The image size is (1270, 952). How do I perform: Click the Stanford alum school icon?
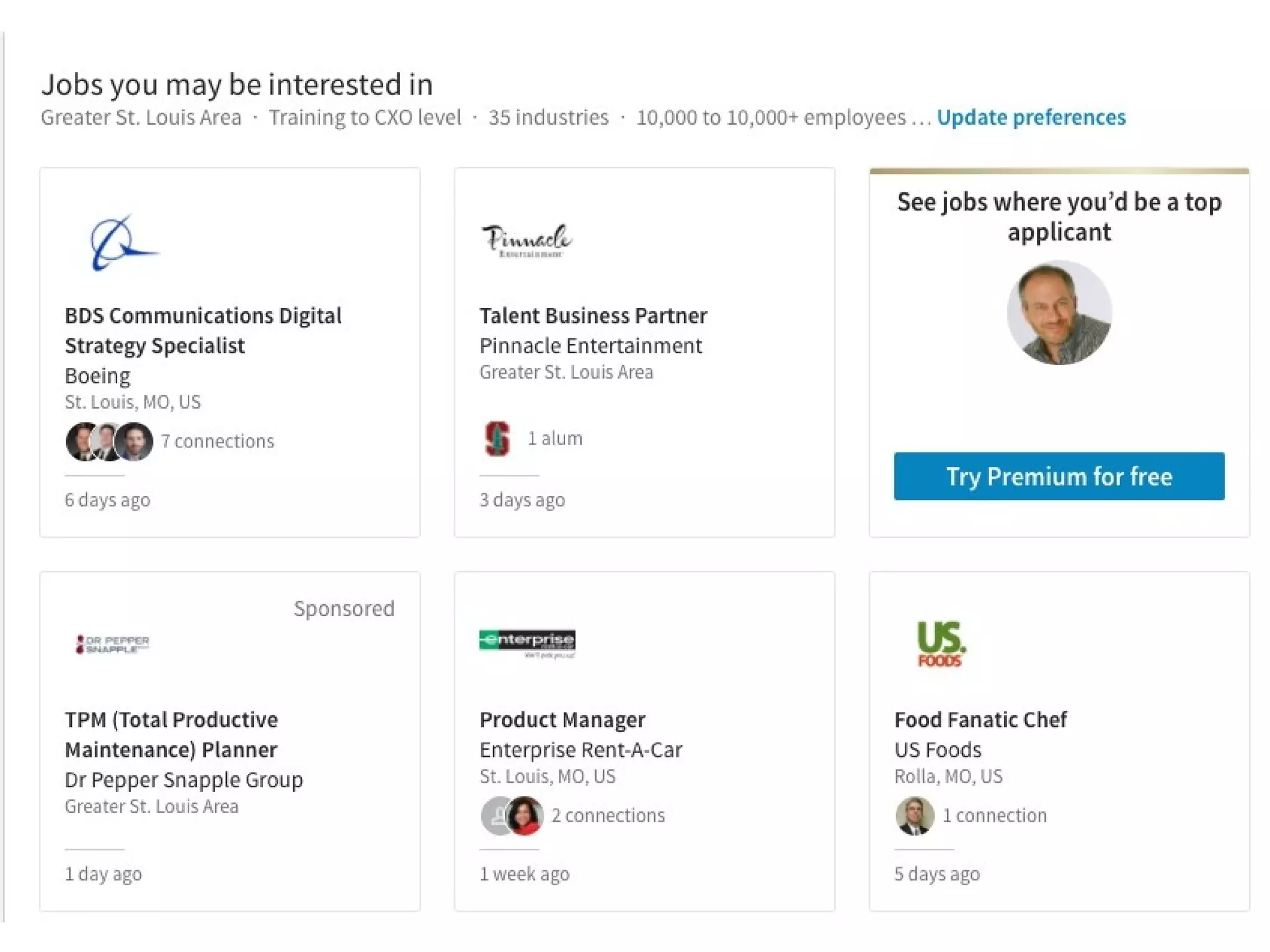click(x=497, y=439)
